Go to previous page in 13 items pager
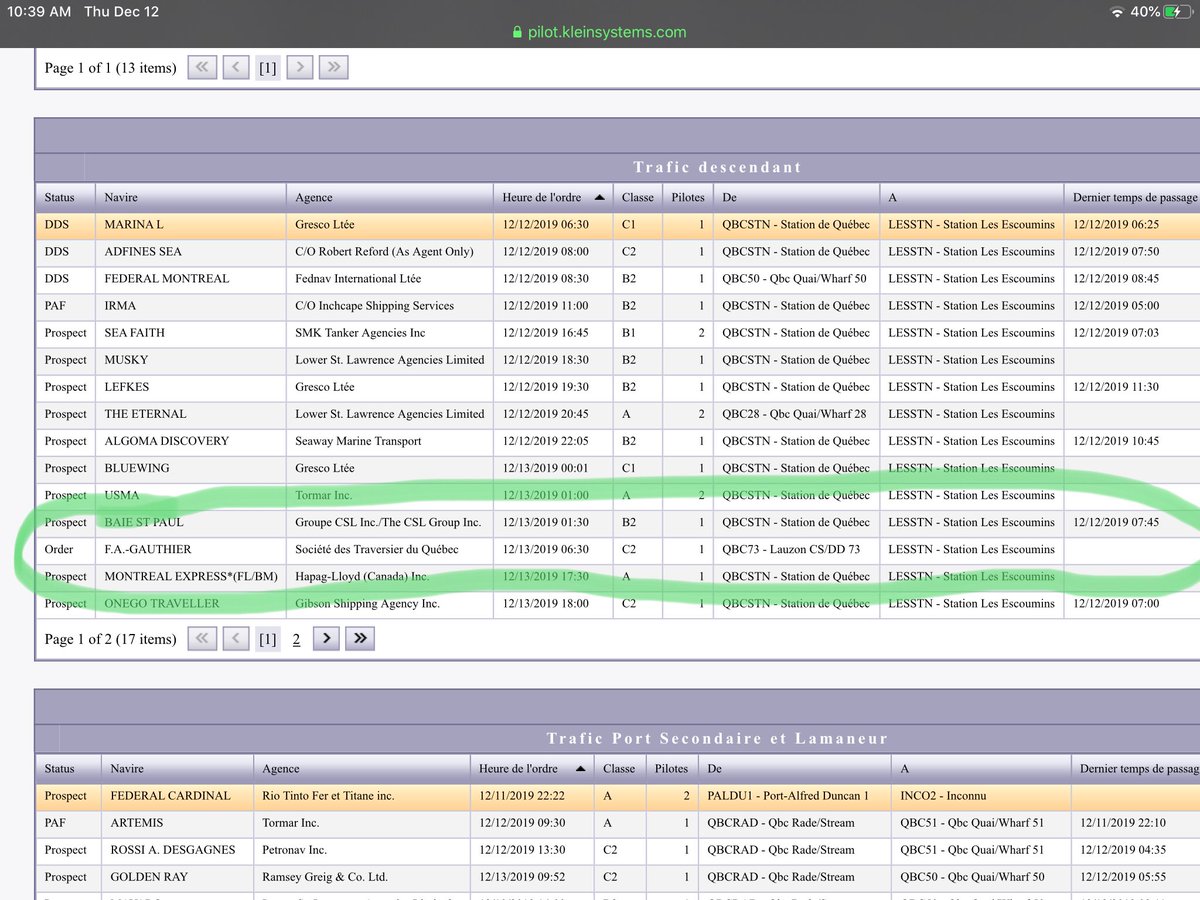 coord(235,68)
